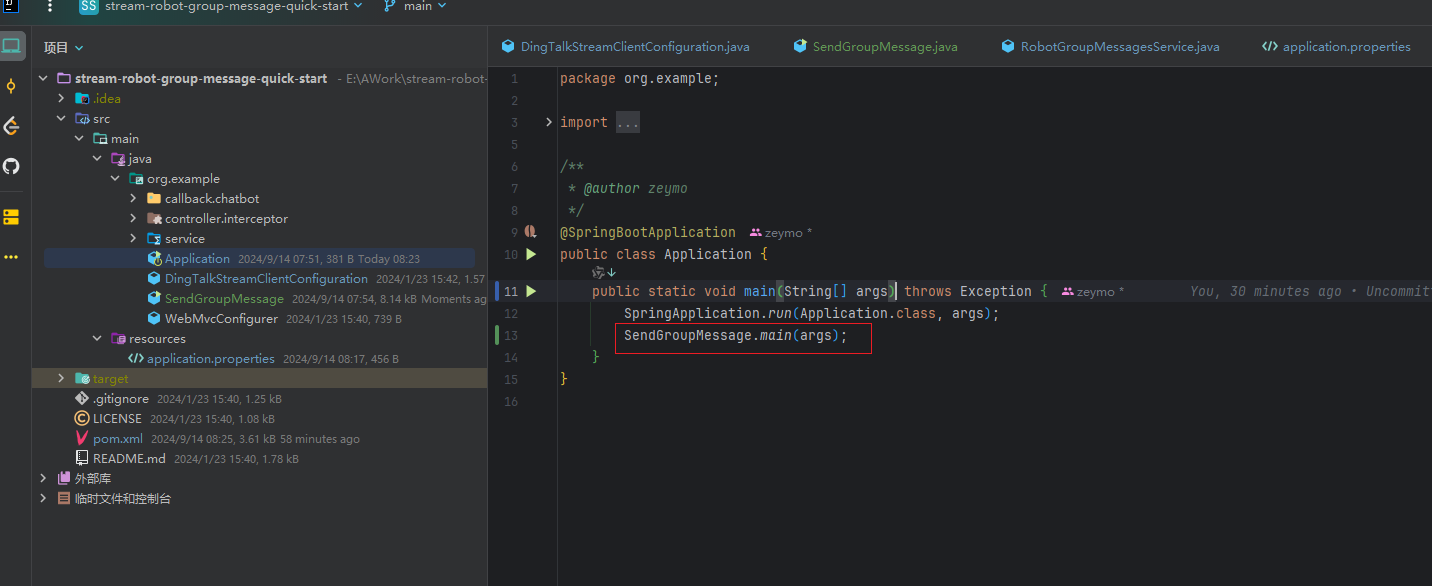
Task: Click line number 12 in gutter
Action: point(512,314)
